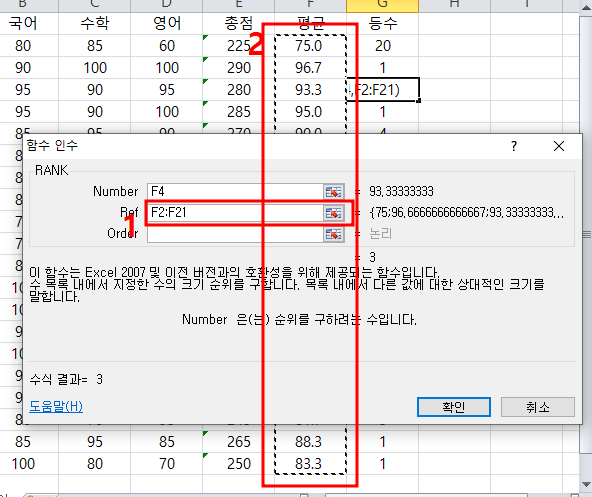
Task: Select column G header
Action: tap(382, 6)
